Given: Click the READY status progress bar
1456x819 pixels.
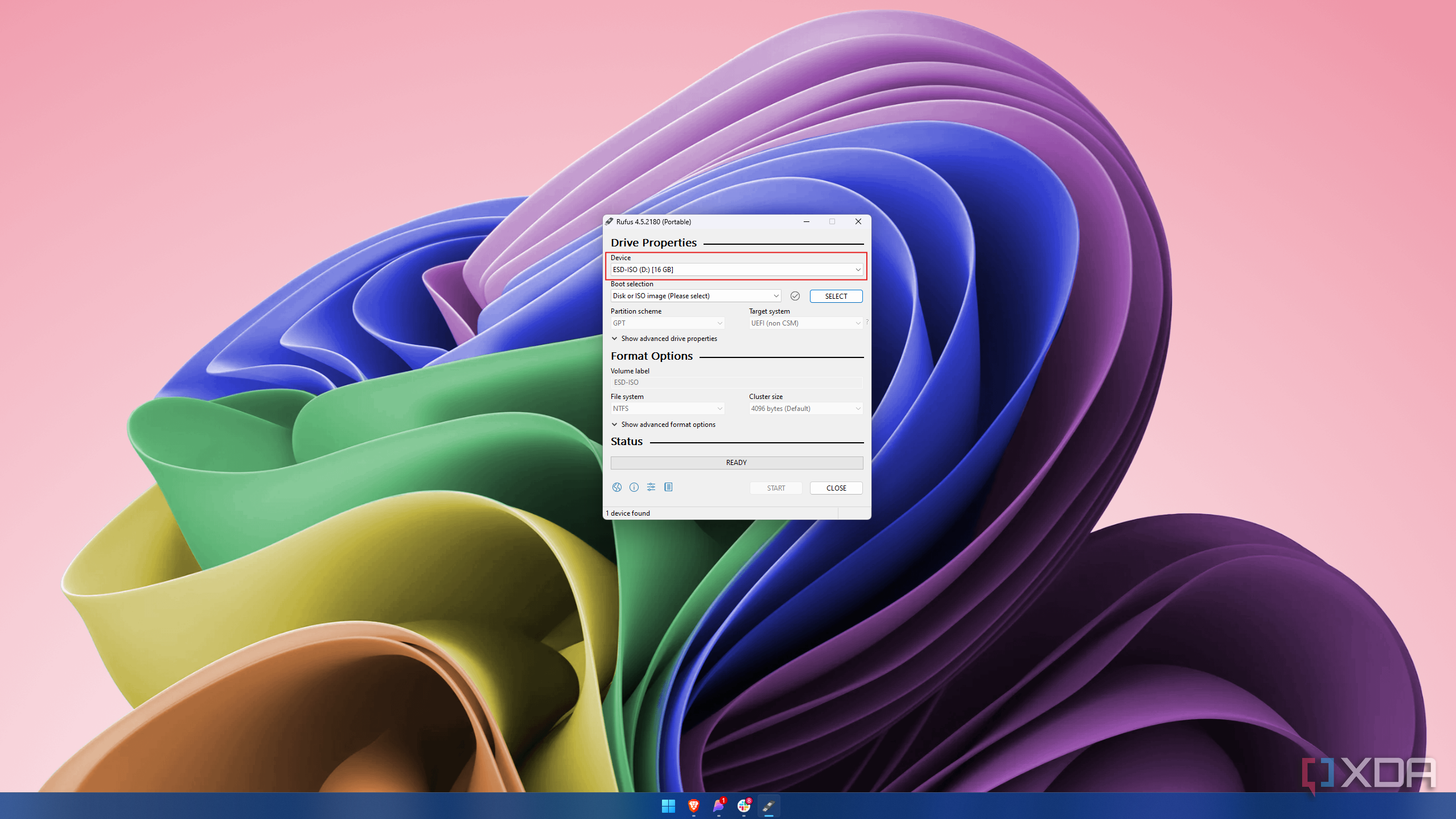Looking at the screenshot, I should 736,463.
